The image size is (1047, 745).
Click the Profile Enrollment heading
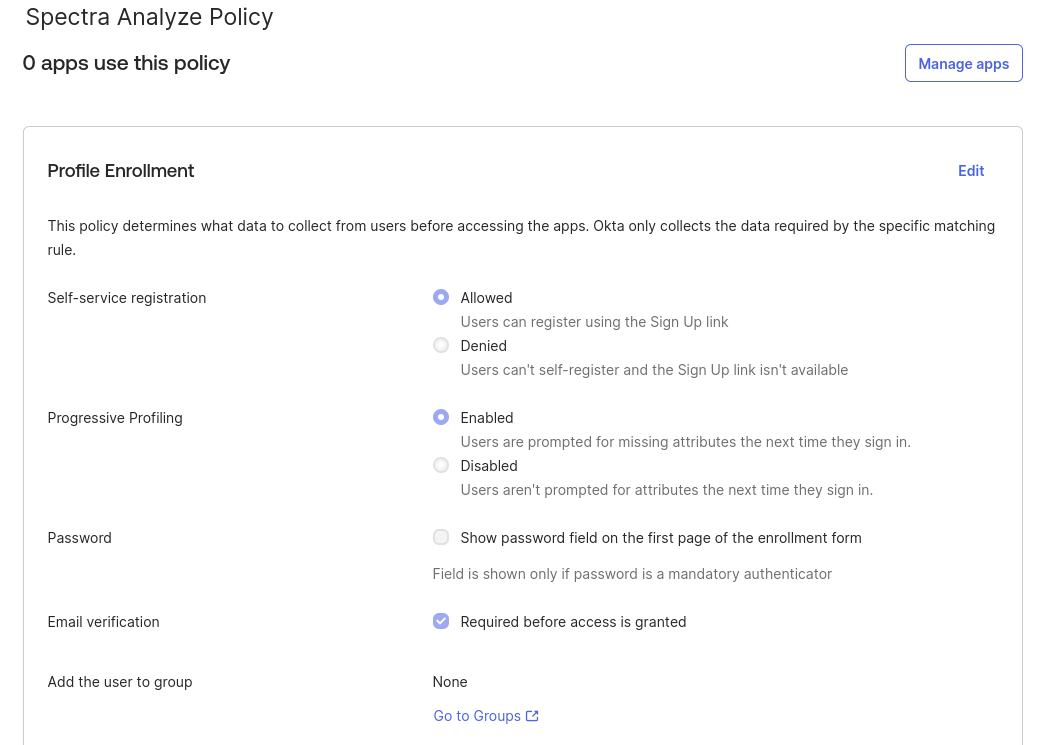121,171
